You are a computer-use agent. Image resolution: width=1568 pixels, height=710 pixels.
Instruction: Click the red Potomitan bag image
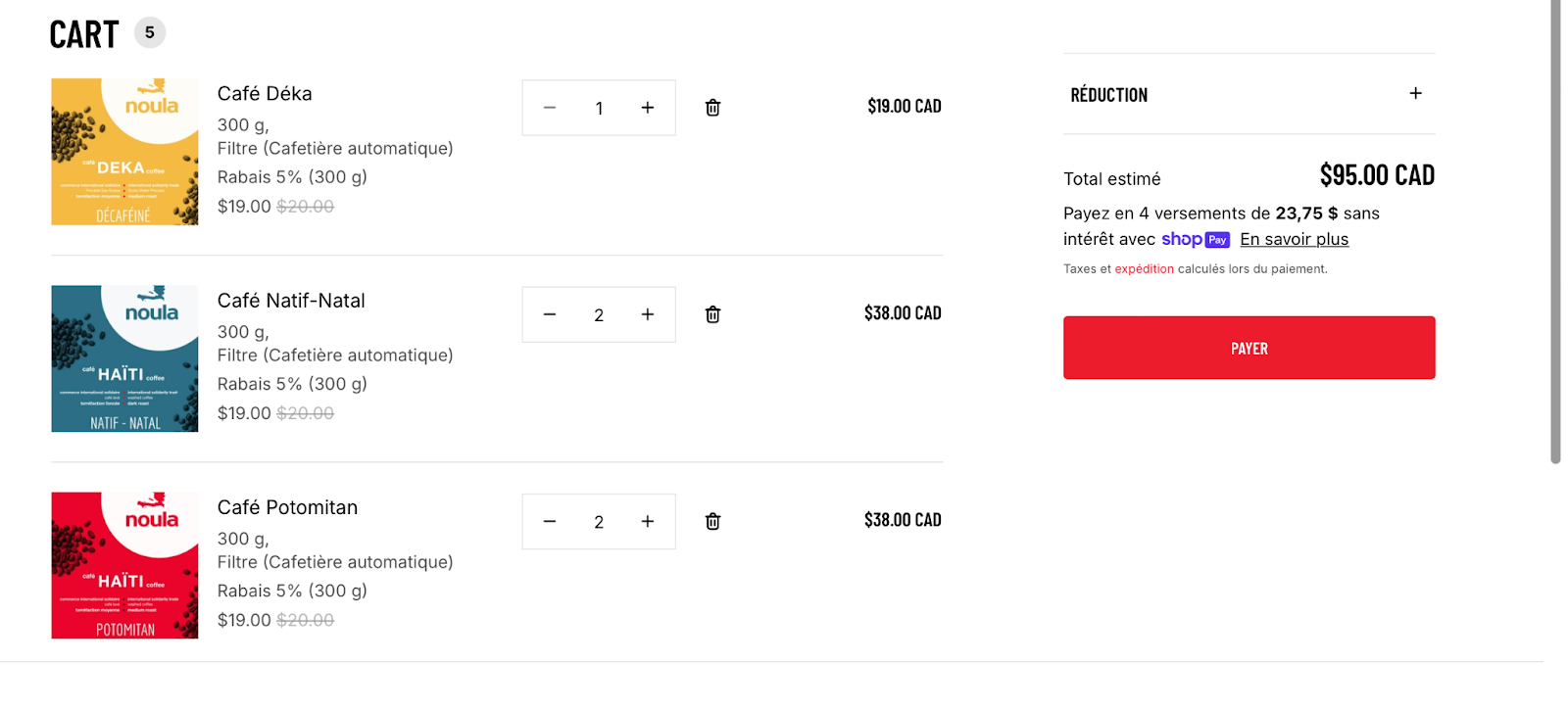coord(124,565)
